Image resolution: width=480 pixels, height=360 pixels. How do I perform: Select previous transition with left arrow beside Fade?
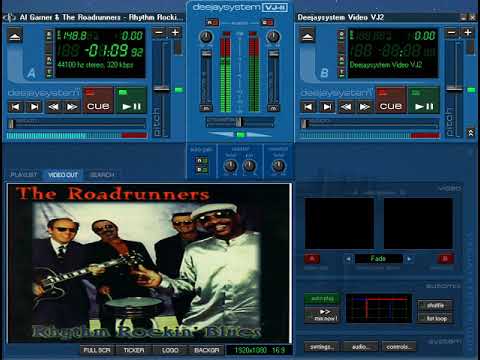[x=348, y=259]
